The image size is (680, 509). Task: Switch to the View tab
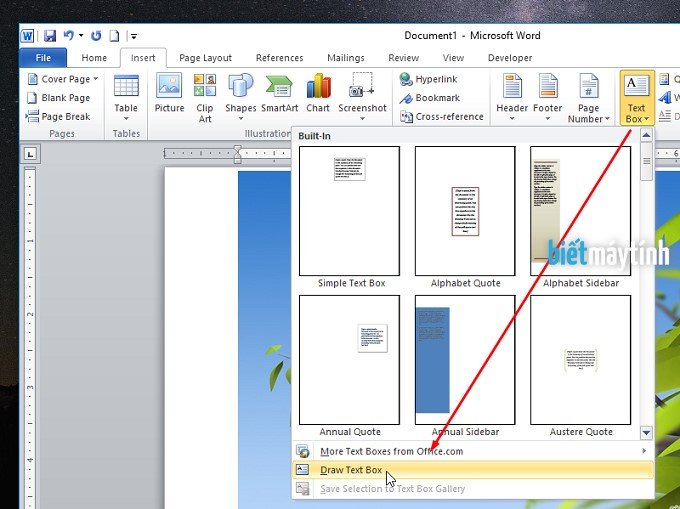coord(453,58)
